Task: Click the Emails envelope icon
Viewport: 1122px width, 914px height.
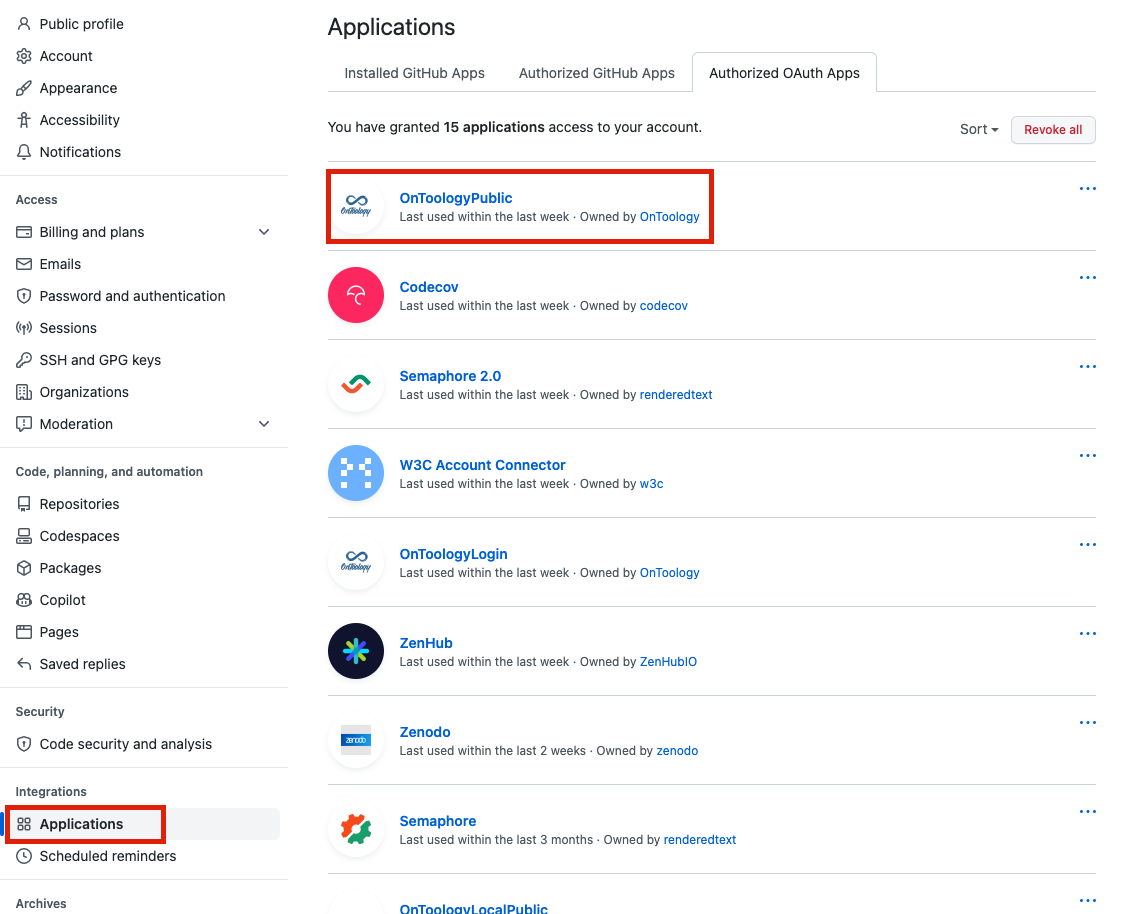Action: 24,264
